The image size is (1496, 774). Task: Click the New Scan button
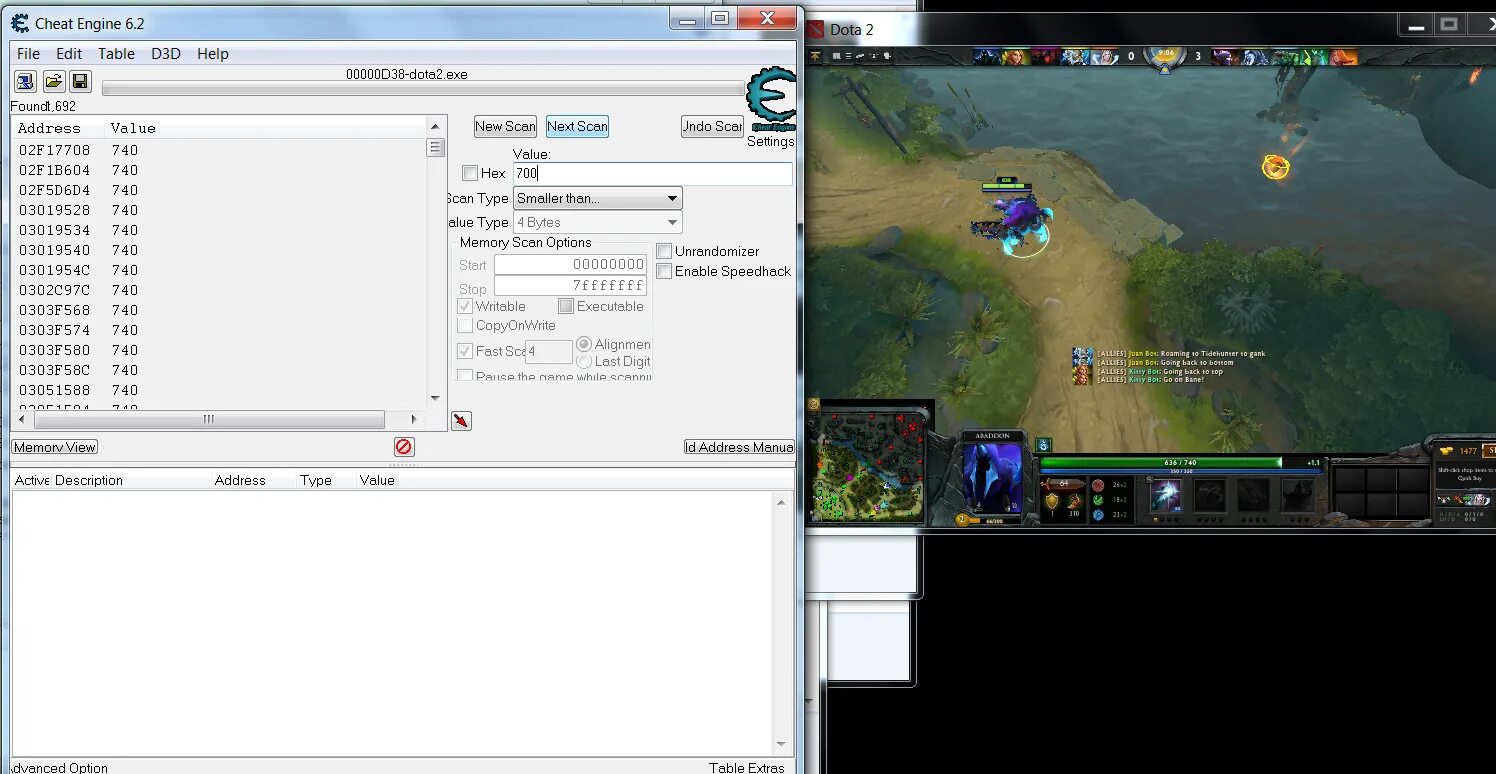point(505,126)
